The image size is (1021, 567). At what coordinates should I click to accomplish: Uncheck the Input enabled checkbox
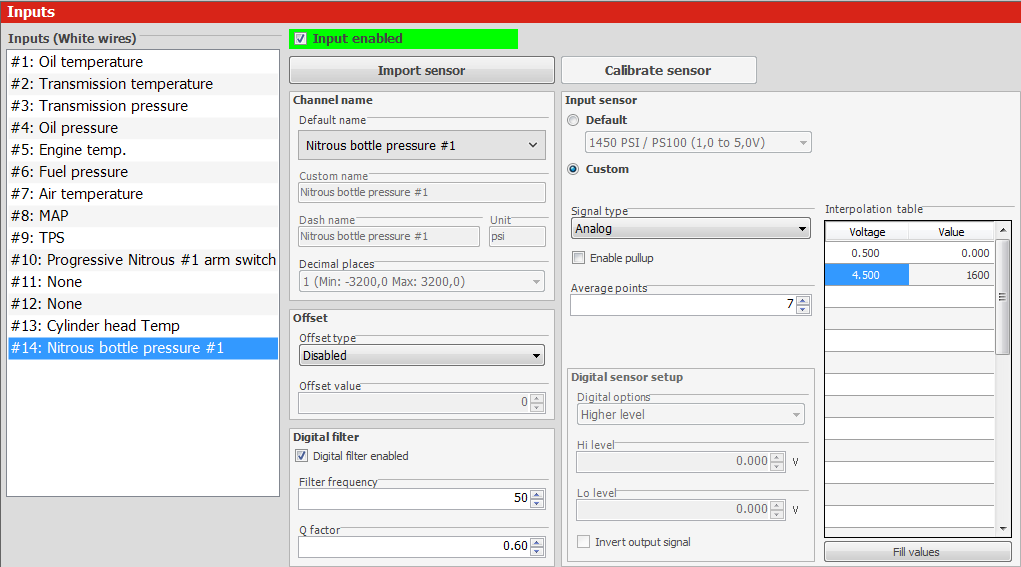point(301,39)
